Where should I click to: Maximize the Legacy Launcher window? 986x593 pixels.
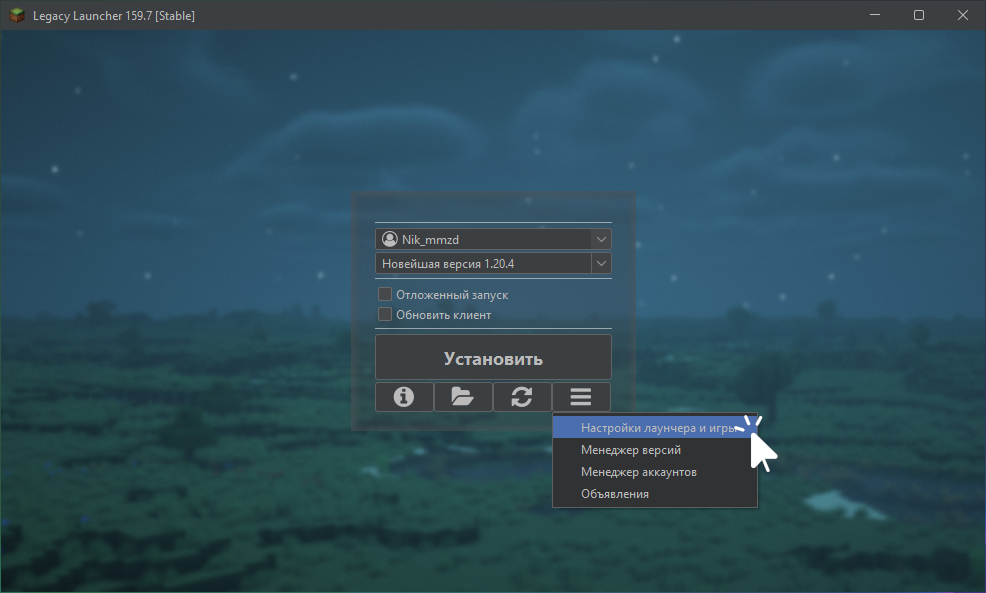[919, 15]
